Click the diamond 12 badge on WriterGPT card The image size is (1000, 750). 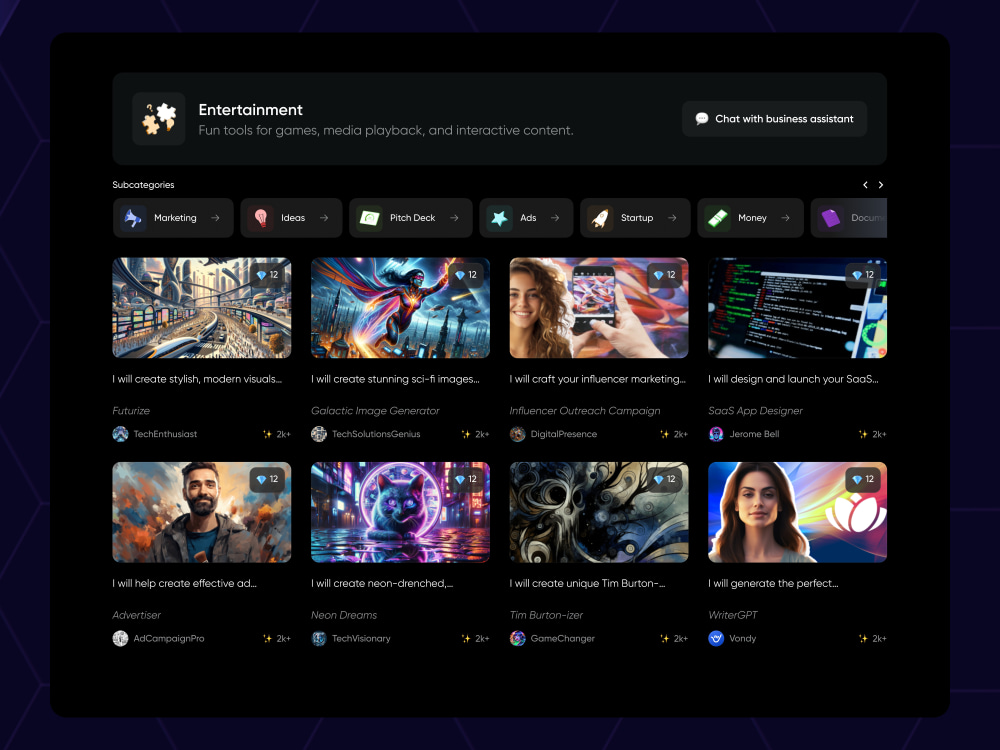tap(863, 479)
